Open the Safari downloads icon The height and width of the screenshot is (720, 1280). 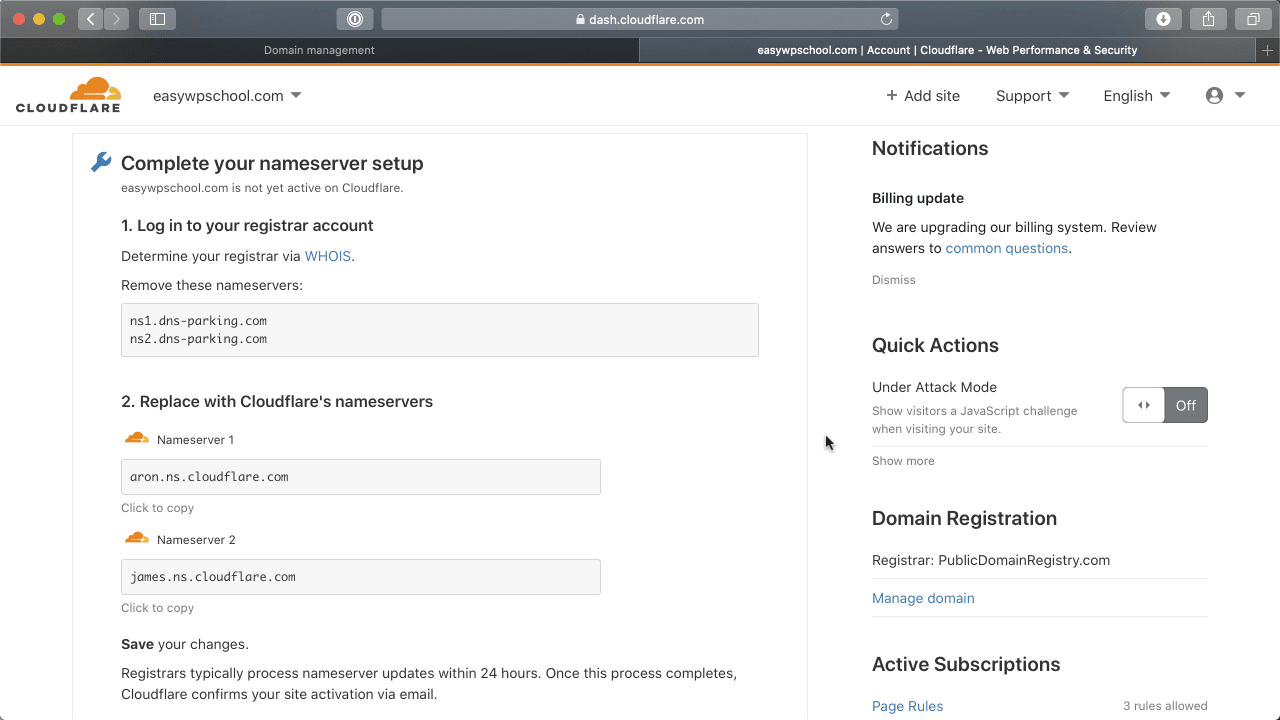(1163, 19)
